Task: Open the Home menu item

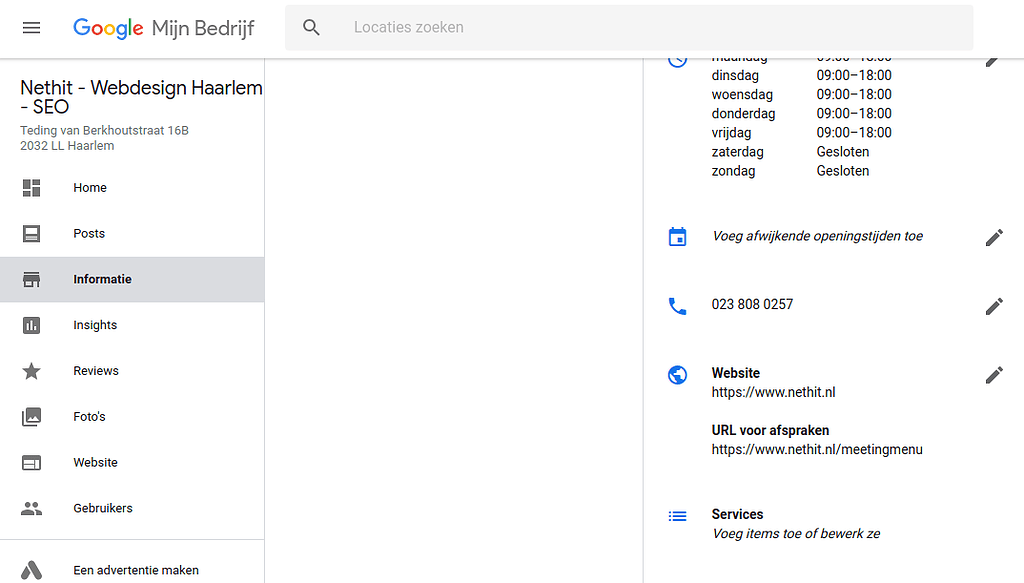Action: pyautogui.click(x=132, y=188)
